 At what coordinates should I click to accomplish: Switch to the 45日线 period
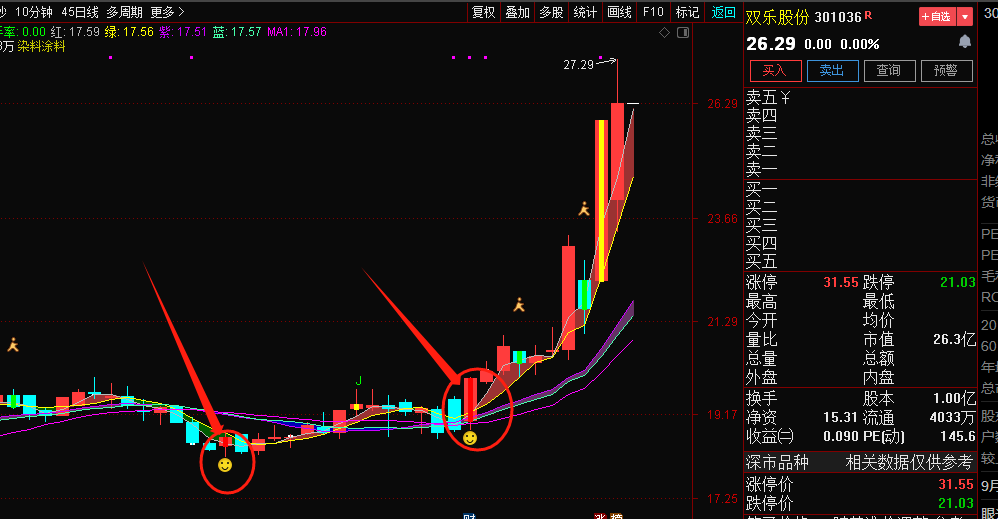point(80,12)
